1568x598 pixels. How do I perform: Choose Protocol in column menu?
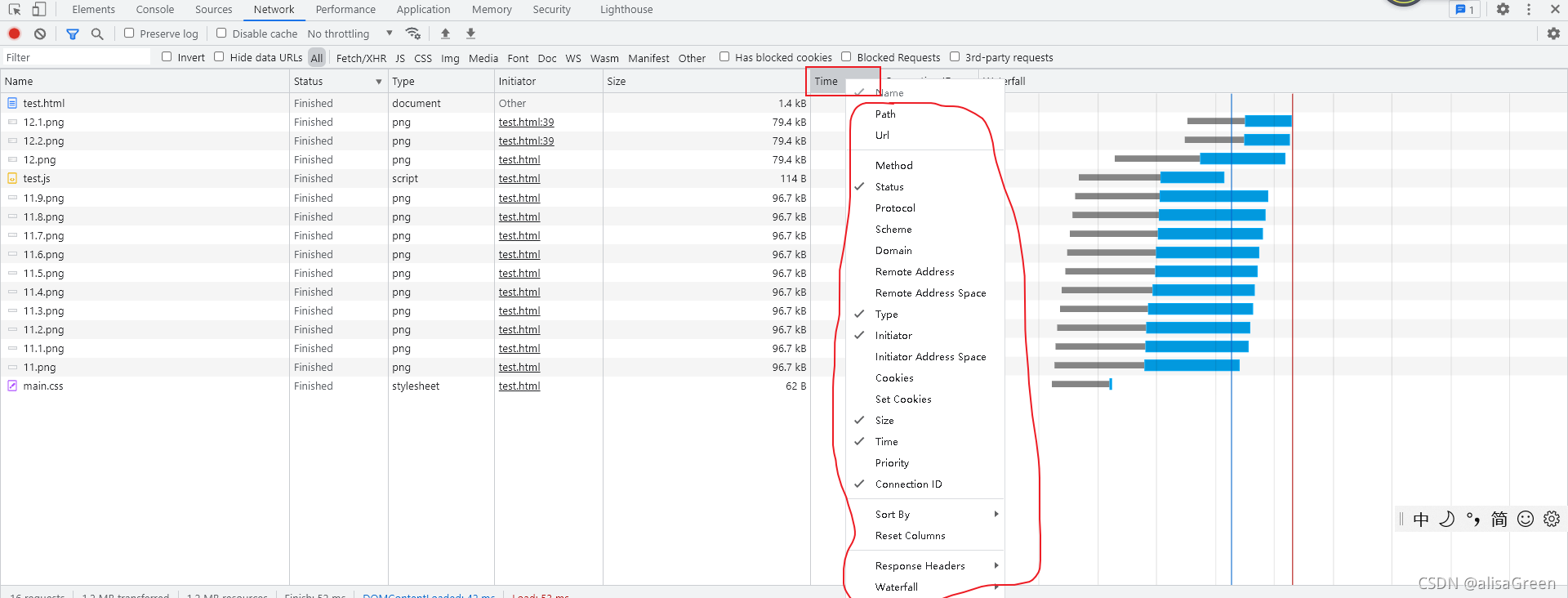tap(925, 208)
